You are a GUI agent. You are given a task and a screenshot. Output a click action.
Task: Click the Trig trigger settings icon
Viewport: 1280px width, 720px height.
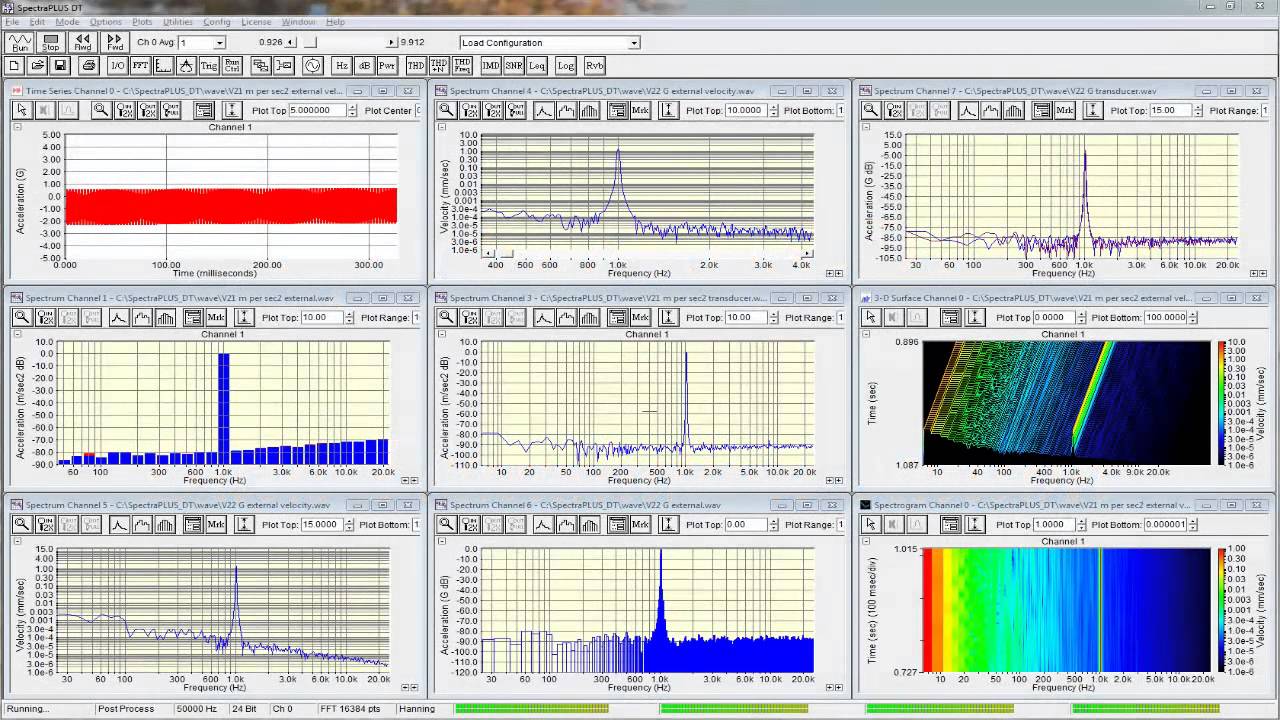[208, 66]
